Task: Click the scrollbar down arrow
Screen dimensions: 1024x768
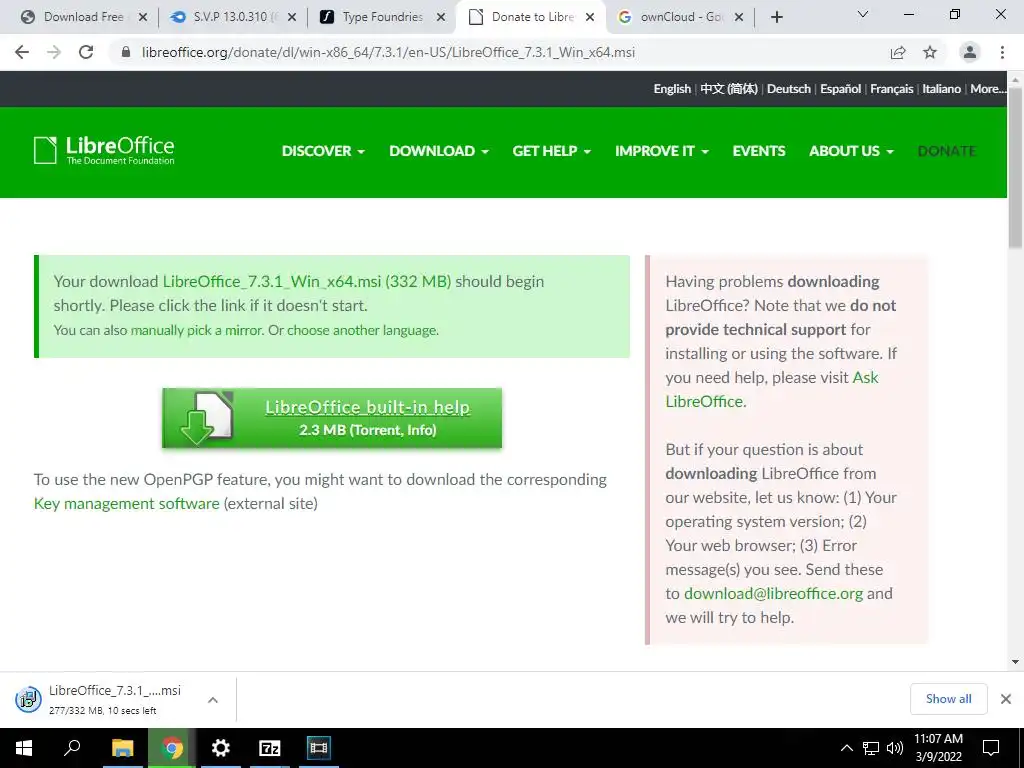Action: coord(1015,662)
